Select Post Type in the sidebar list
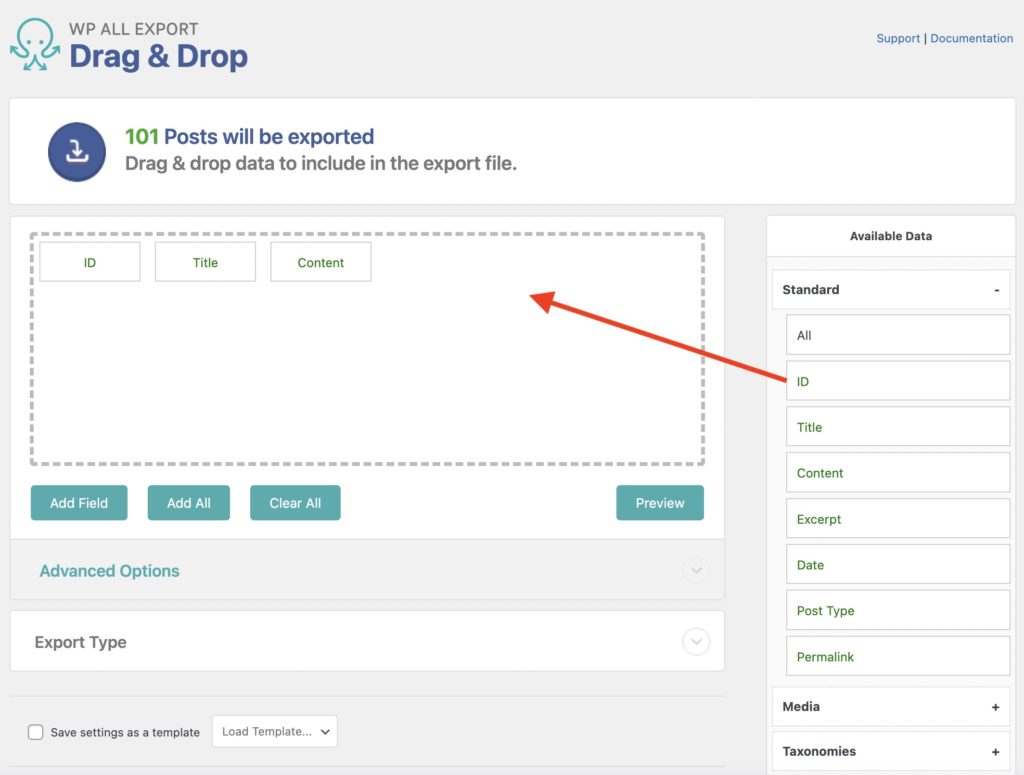This screenshot has width=1024, height=775. click(x=897, y=610)
